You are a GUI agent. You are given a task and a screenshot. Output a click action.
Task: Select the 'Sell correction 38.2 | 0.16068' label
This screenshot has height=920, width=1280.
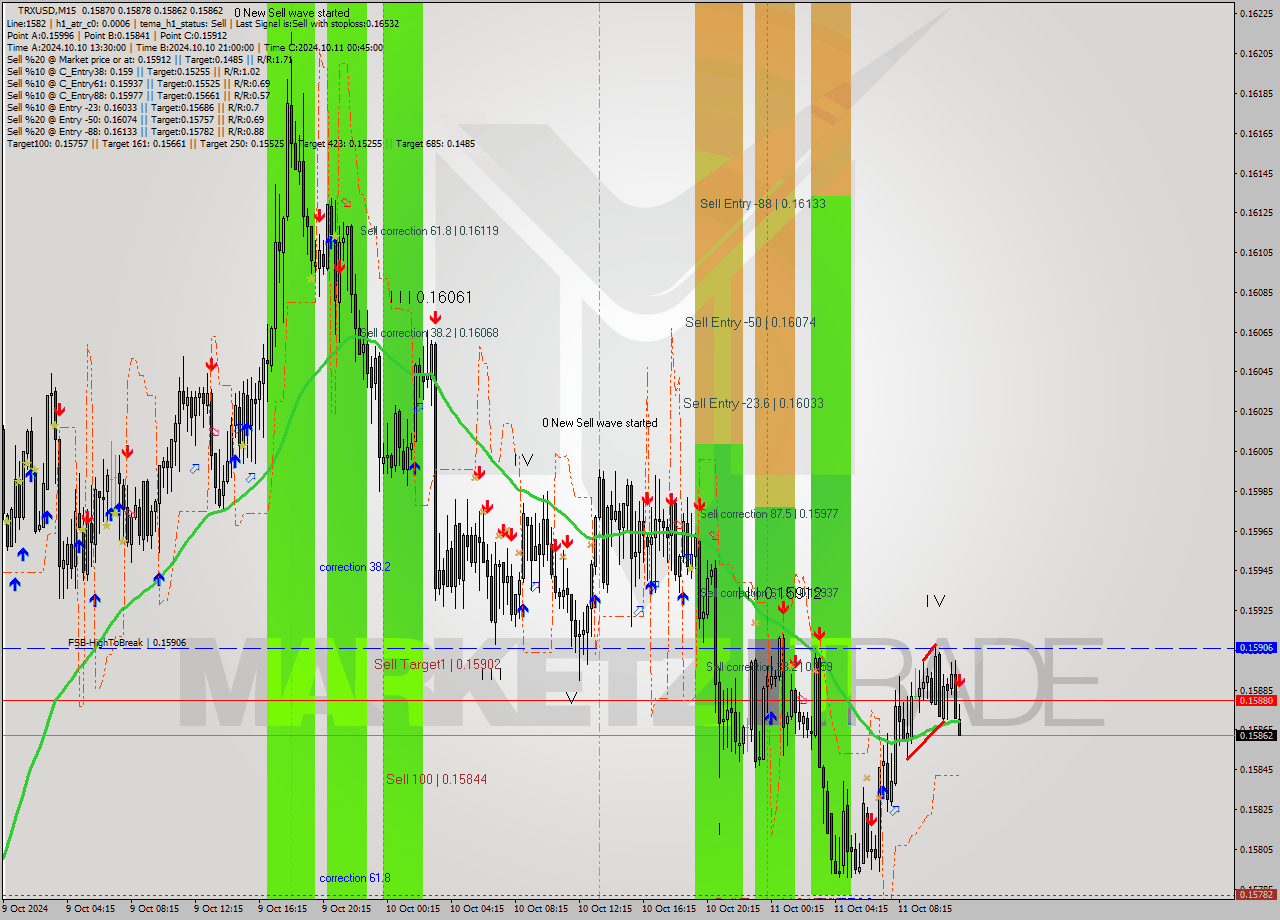[x=429, y=332]
